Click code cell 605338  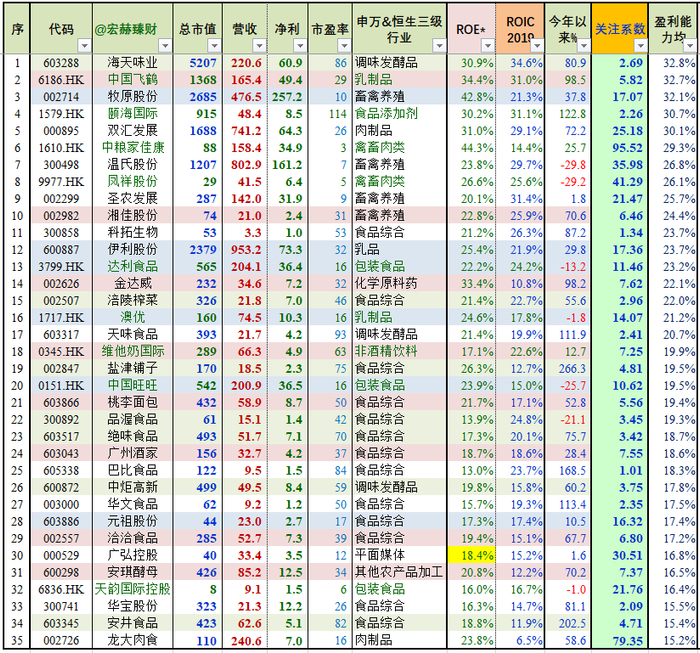pos(61,470)
